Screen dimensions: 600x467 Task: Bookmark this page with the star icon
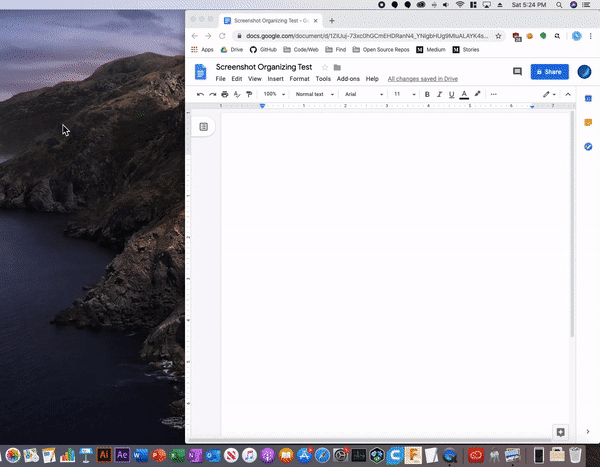click(498, 36)
